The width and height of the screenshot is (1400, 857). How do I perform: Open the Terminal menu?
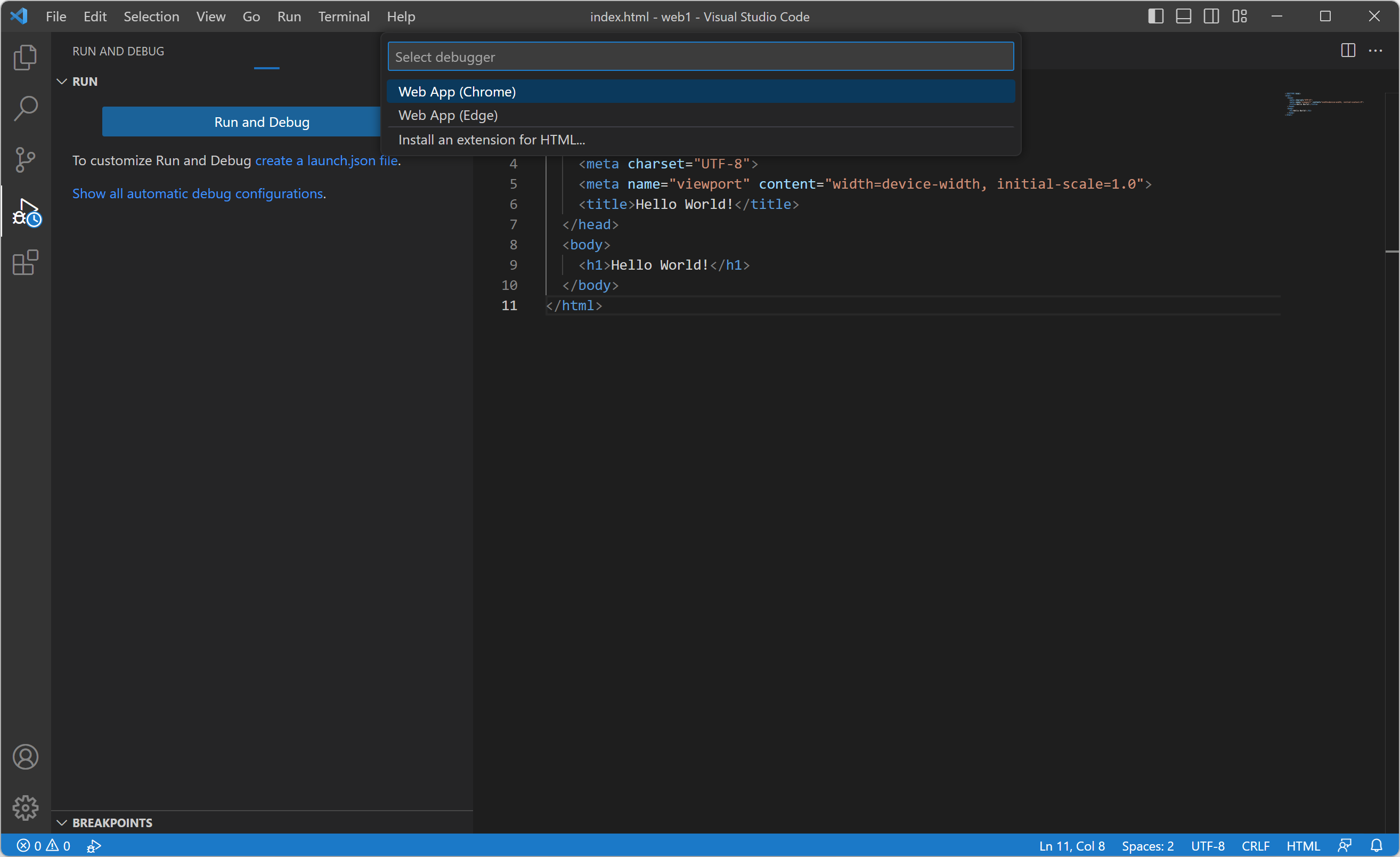coord(343,17)
